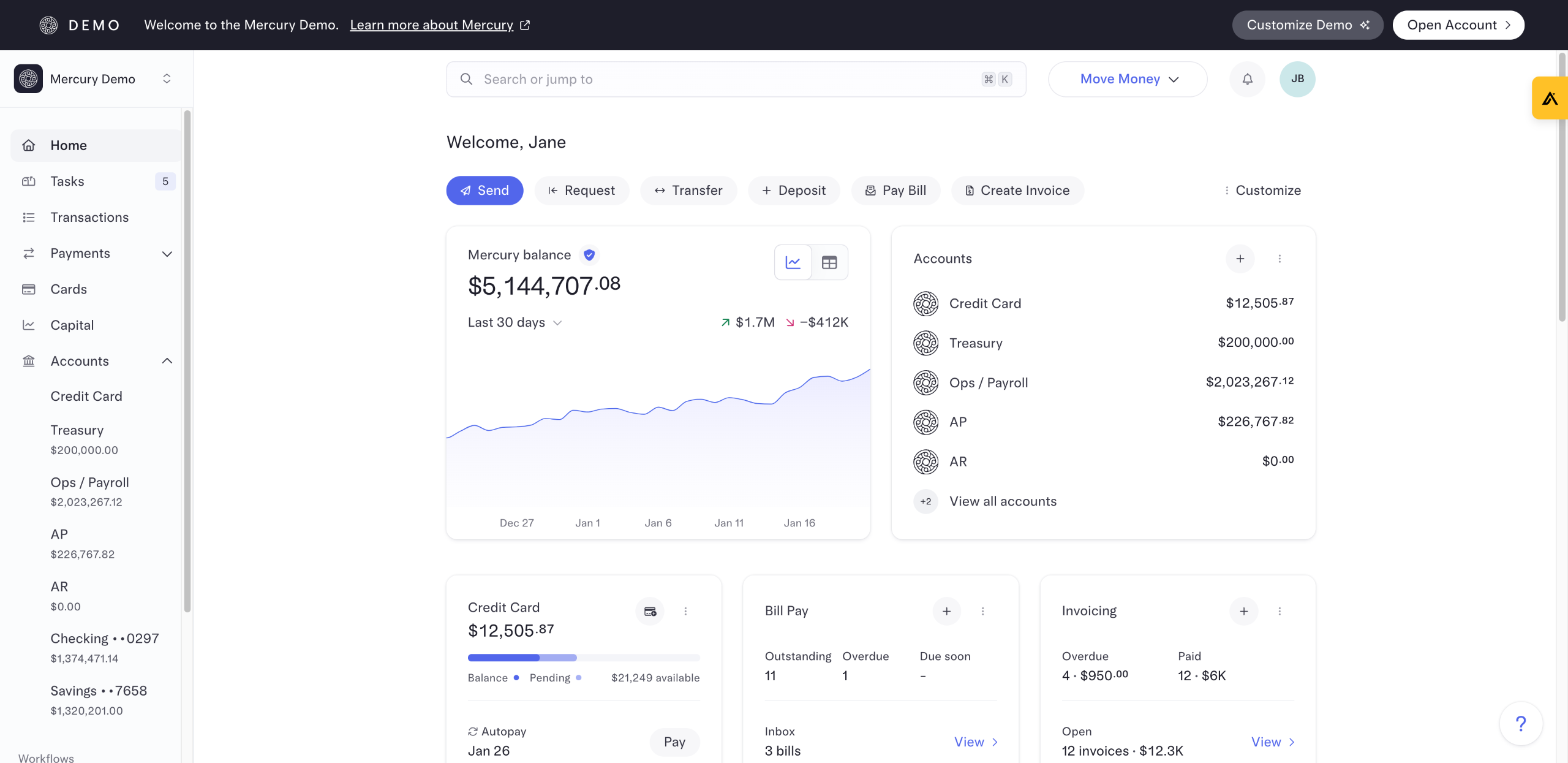The image size is (1568, 763).
Task: Click the Credit Card card settings icon
Action: coord(650,611)
